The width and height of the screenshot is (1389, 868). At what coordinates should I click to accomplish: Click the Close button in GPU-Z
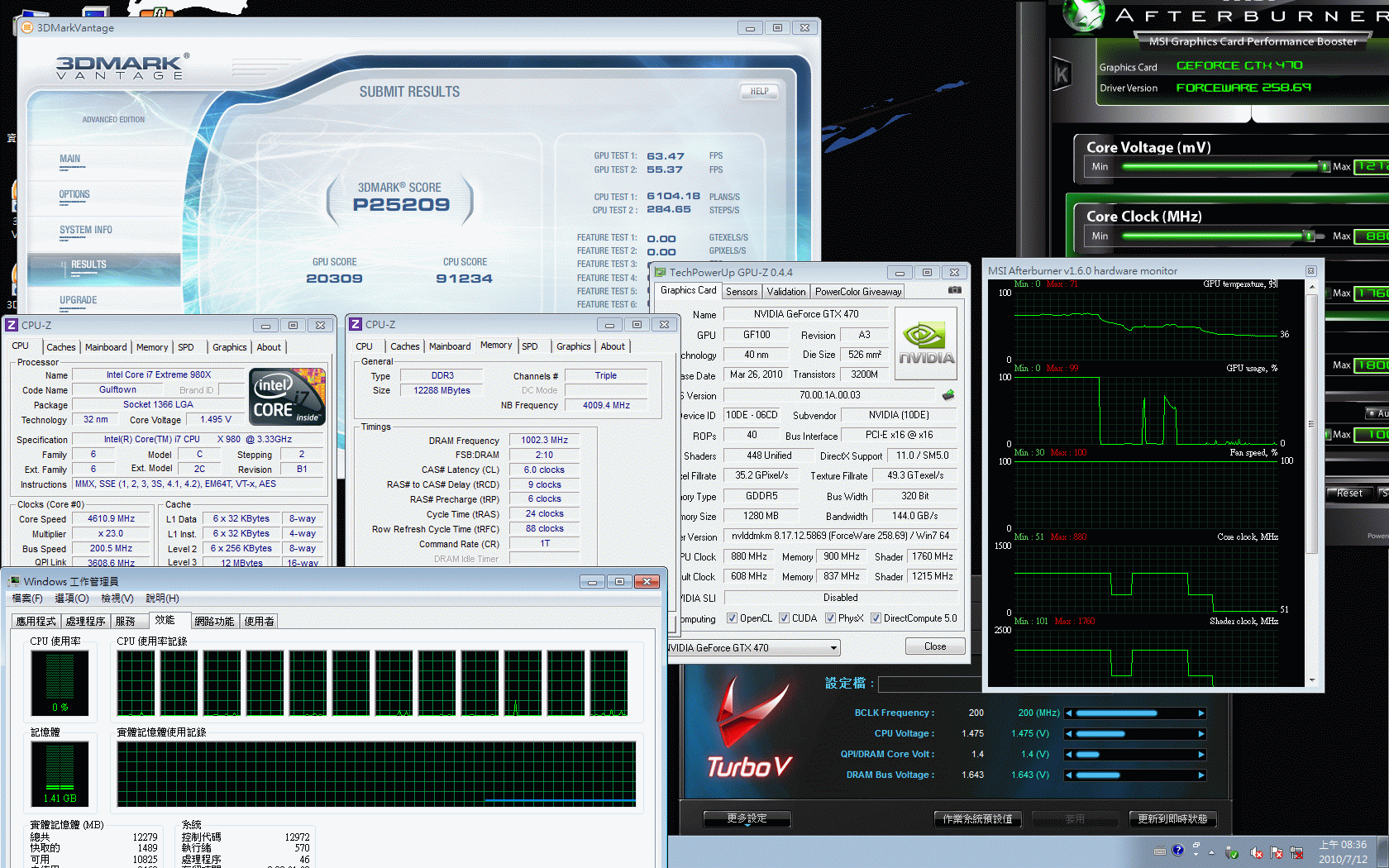point(935,646)
